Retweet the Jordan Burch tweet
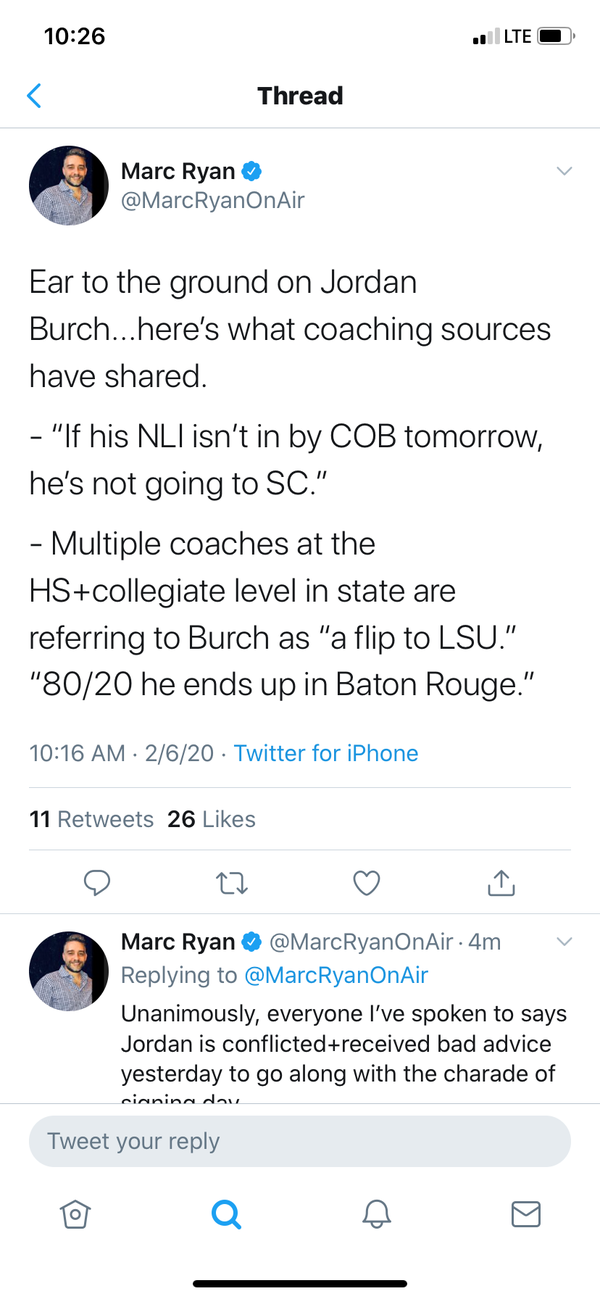Viewport: 600px width, 1299px height. [x=230, y=882]
